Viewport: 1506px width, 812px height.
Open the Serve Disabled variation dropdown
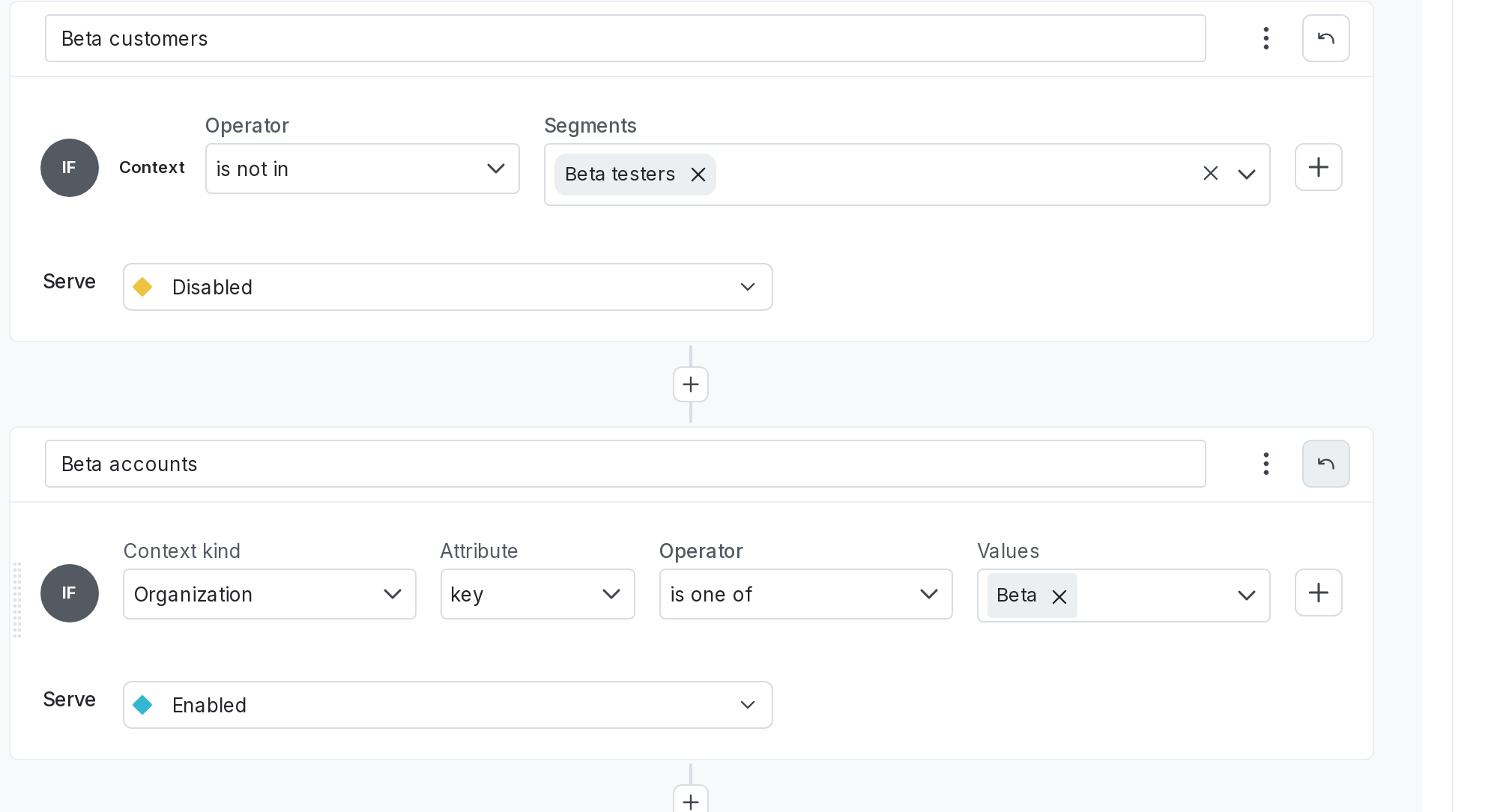(447, 287)
